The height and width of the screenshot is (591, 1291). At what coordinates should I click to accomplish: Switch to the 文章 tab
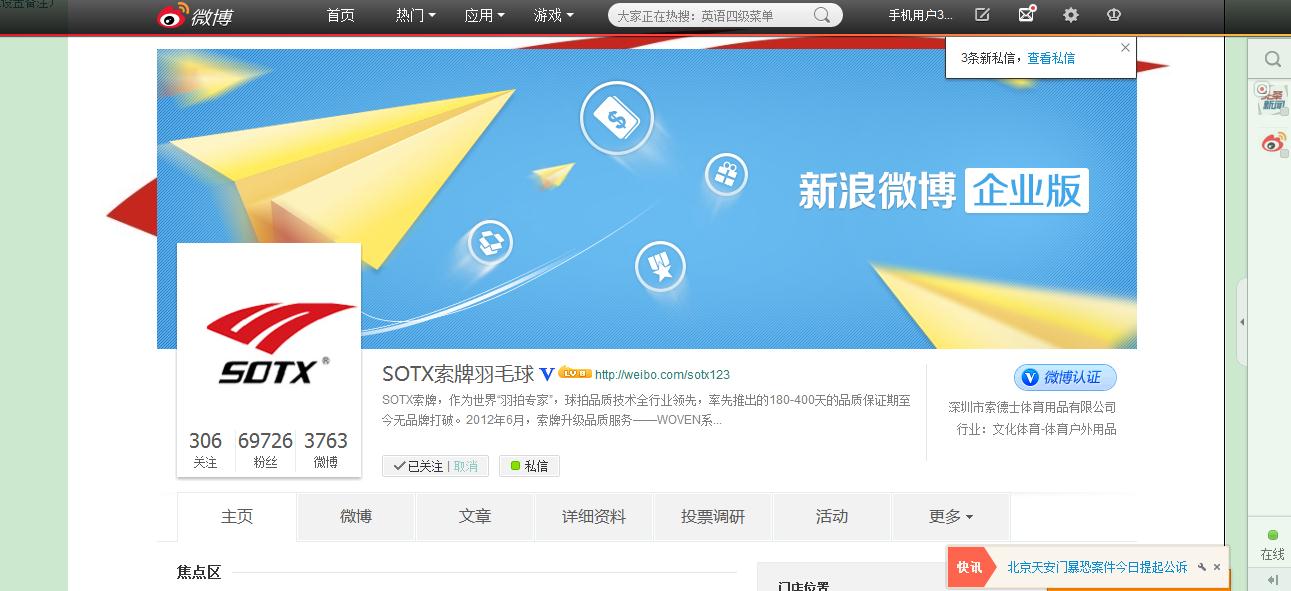[x=475, y=517]
